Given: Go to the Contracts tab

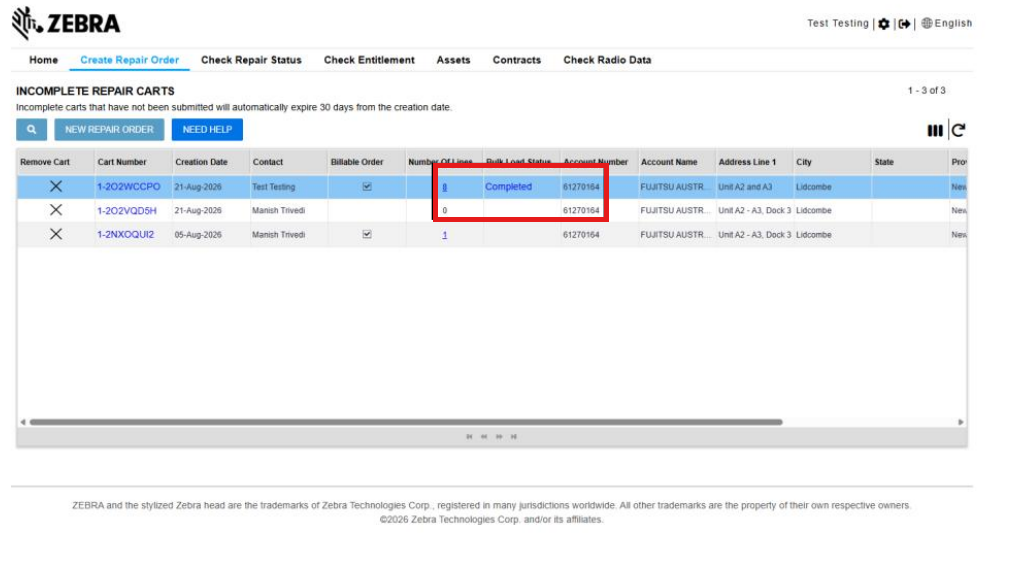Looking at the screenshot, I should 516,60.
